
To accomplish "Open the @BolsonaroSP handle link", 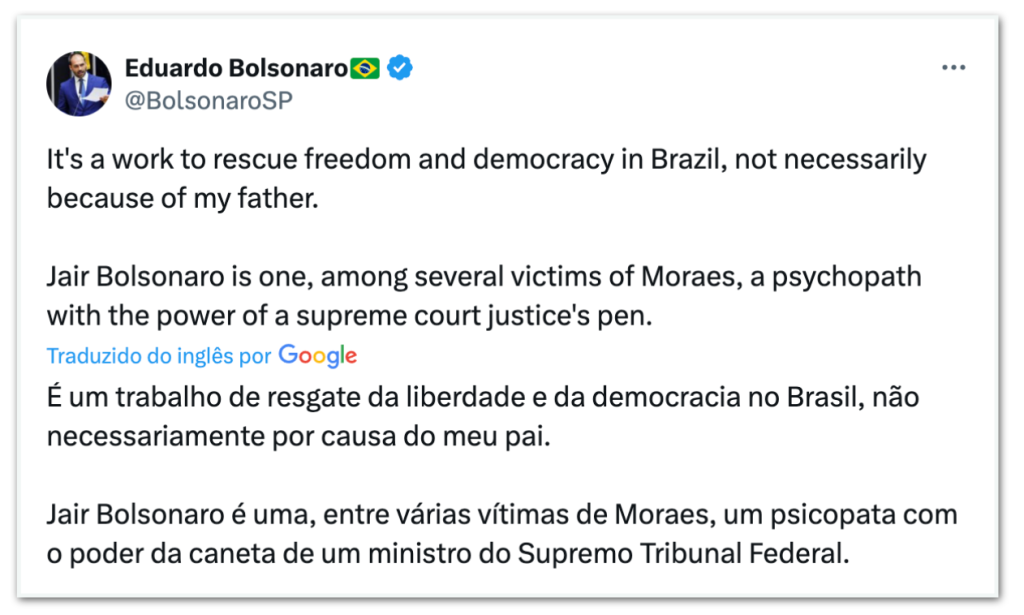I will [x=208, y=100].
